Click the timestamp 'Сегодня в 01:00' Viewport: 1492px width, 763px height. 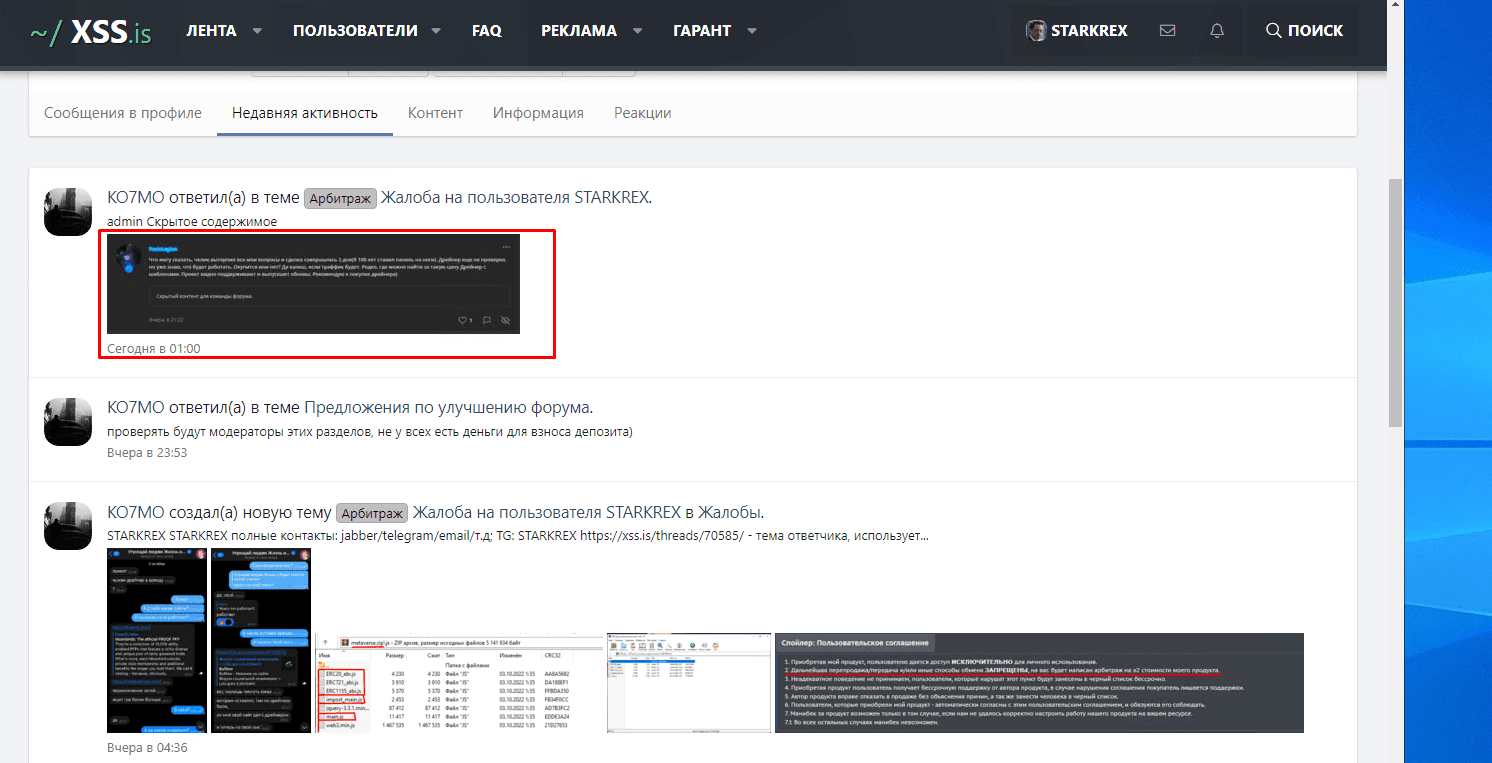pos(154,348)
